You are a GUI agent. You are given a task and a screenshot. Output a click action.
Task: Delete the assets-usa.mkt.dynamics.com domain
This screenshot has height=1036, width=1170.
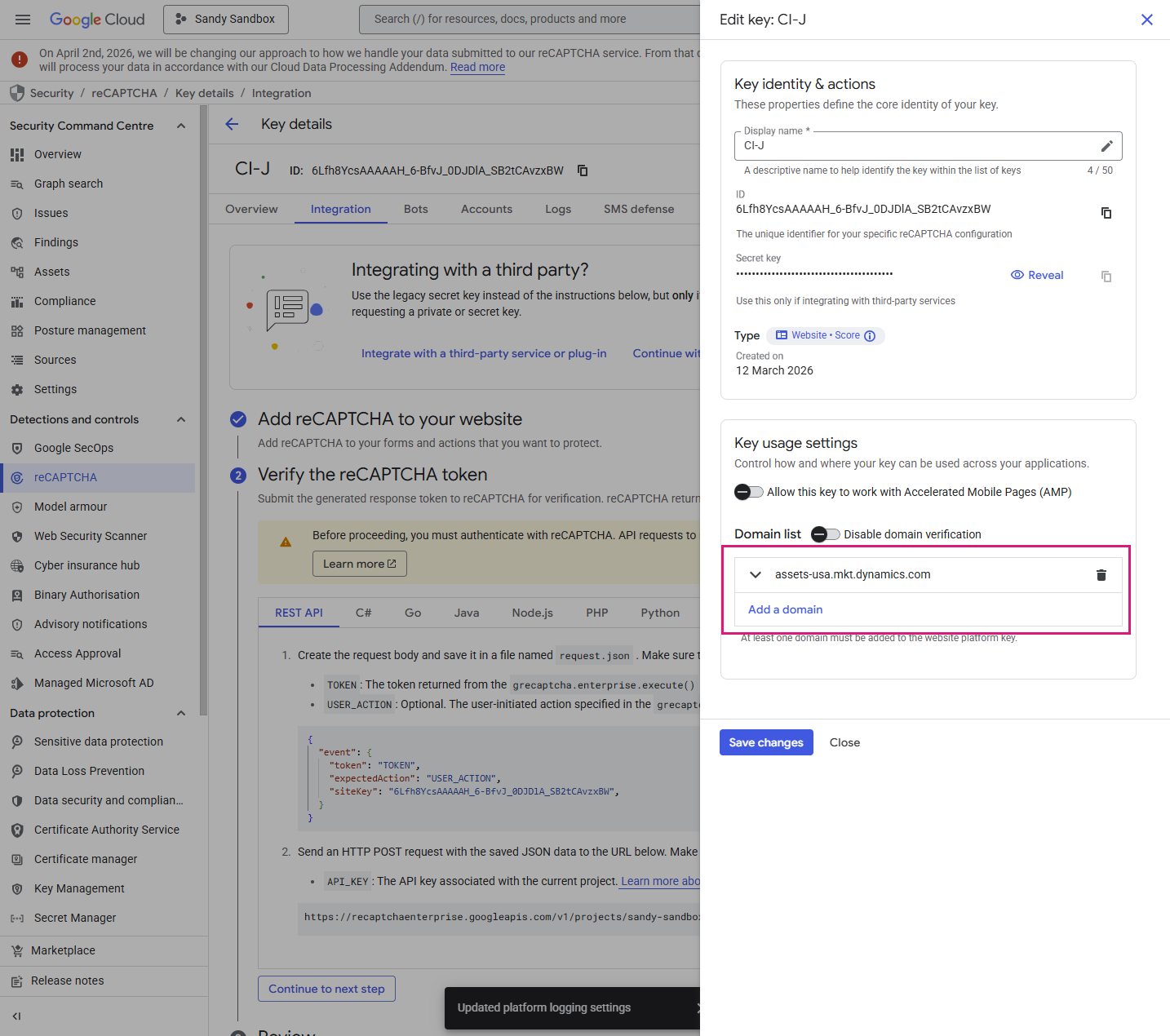pyautogui.click(x=1101, y=575)
